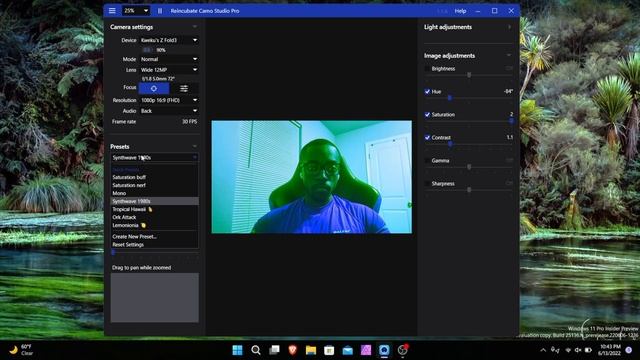Open the Device dropdown
Viewport: 640px width, 360px height.
pyautogui.click(x=169, y=40)
